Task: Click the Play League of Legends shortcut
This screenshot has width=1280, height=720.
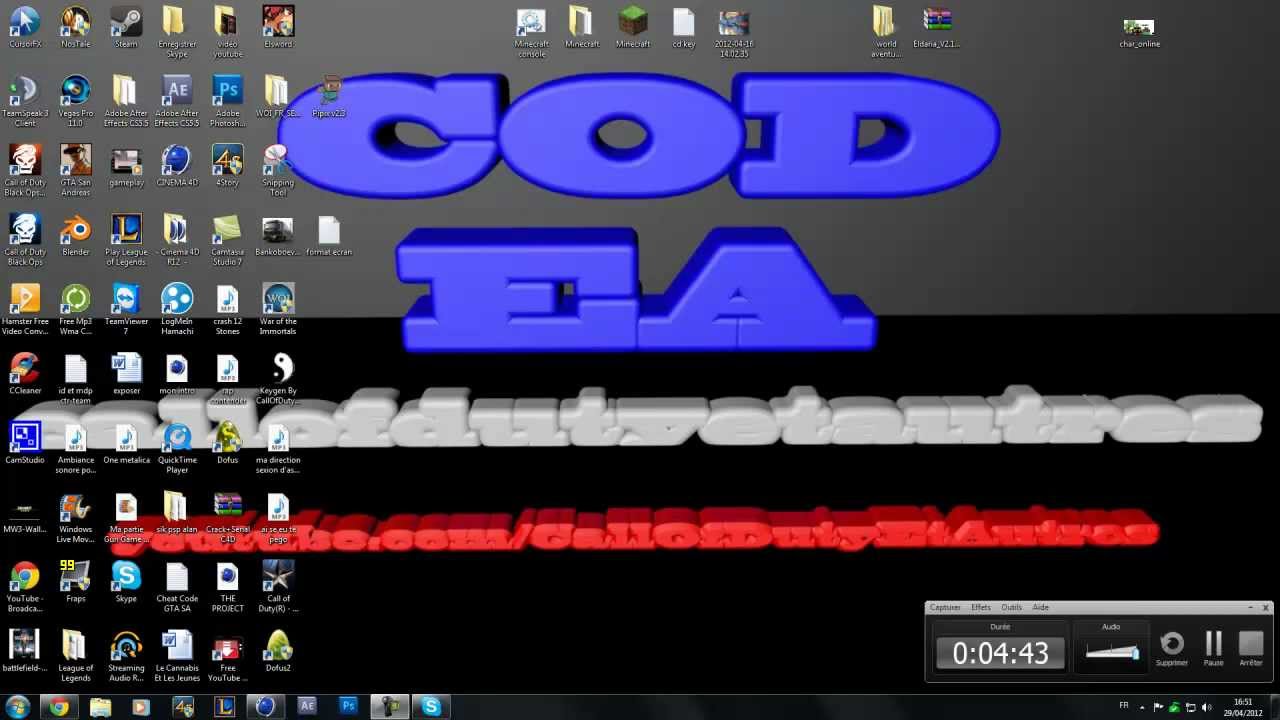Action: [126, 239]
